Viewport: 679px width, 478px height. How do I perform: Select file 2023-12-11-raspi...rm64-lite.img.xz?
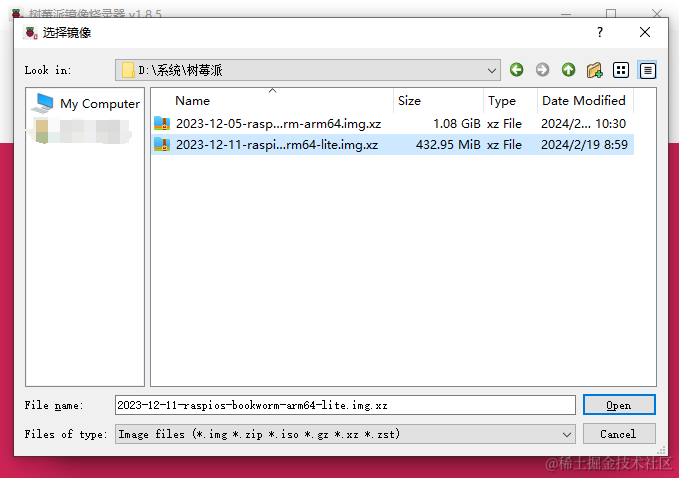[277, 145]
